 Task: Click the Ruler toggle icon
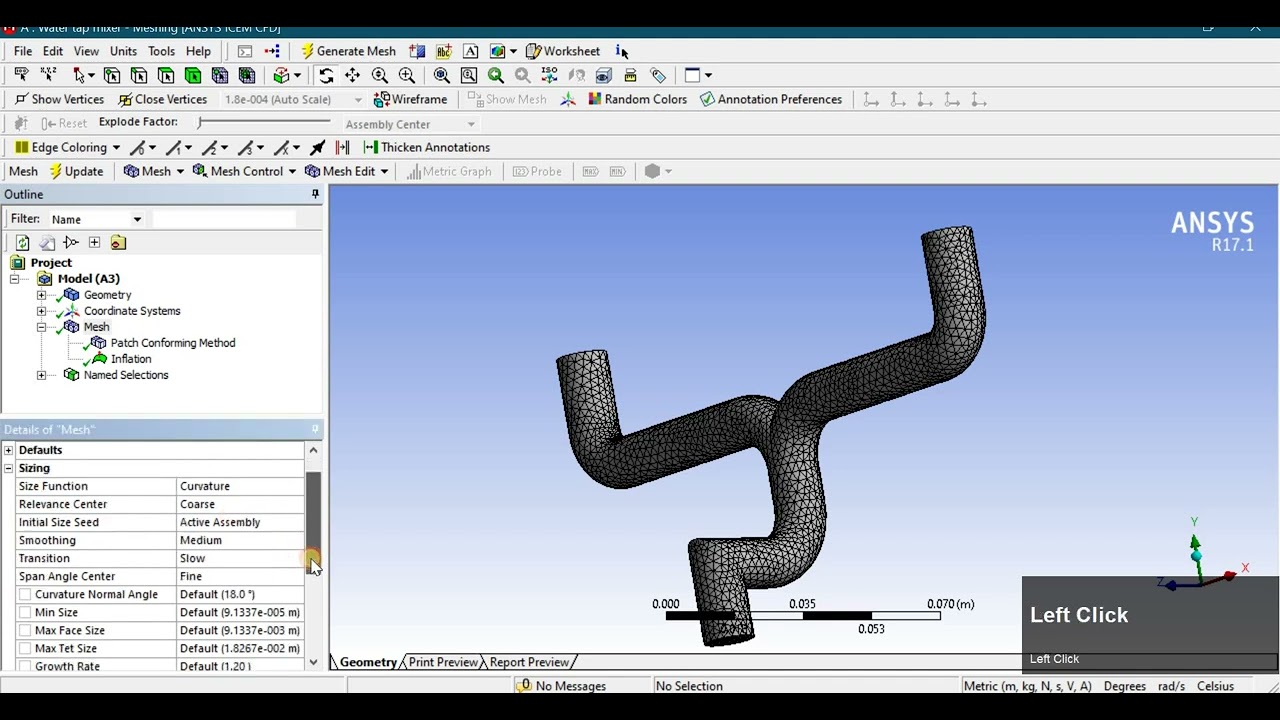pos(630,75)
